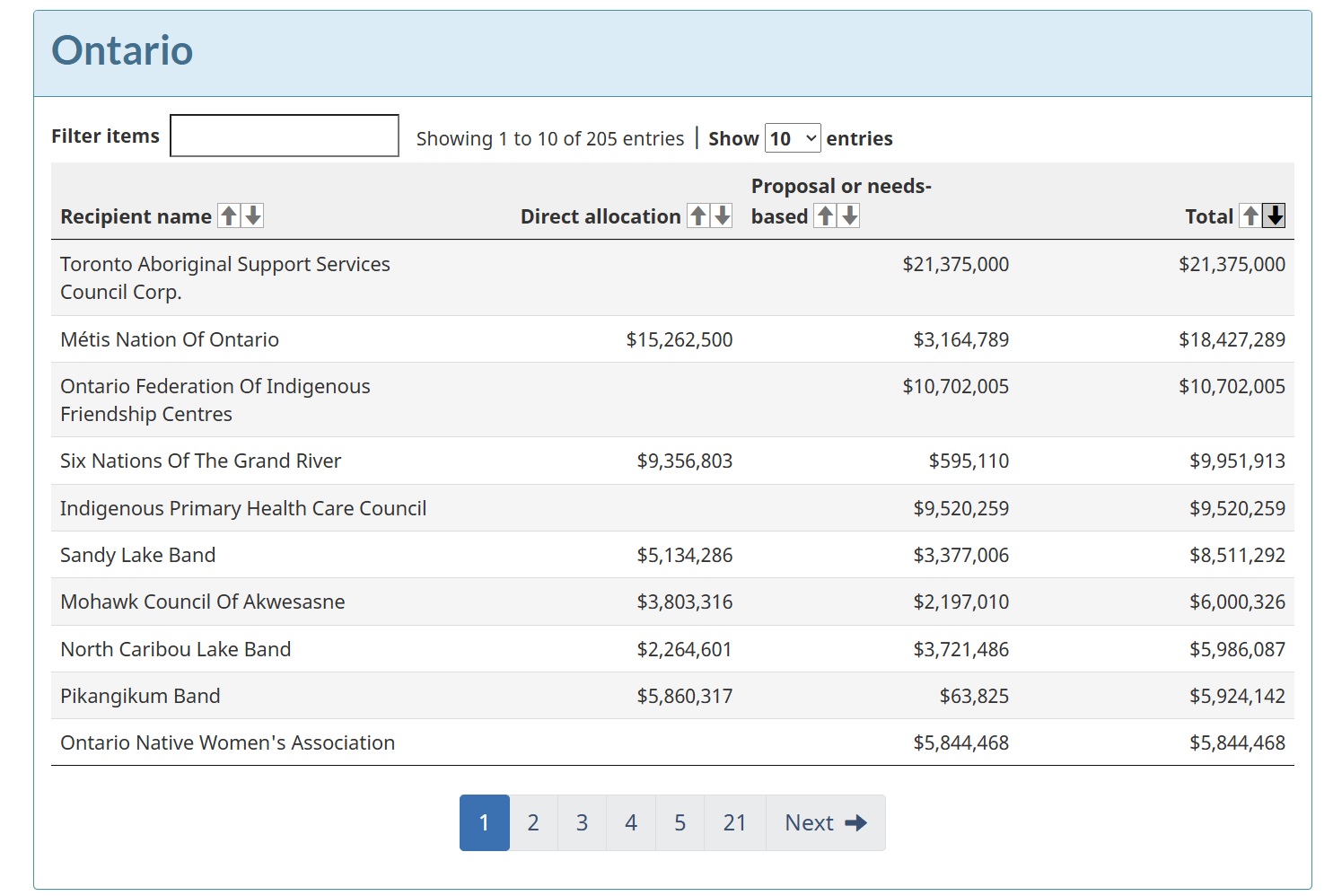Screen dimensions: 1333x896
Task: Click the $6,000,326 total value
Action: (x=1238, y=602)
